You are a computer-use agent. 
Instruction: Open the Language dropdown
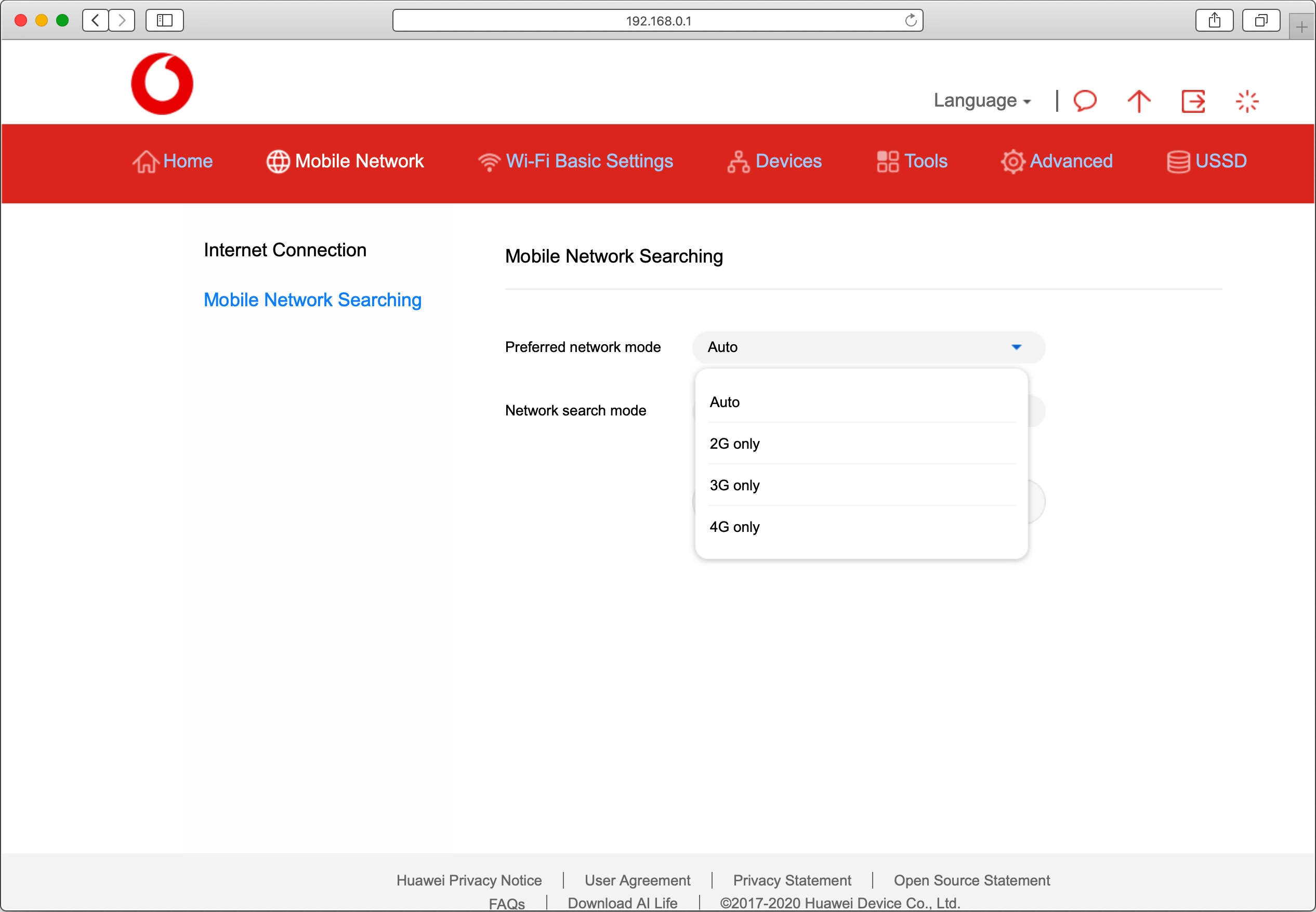tap(981, 100)
